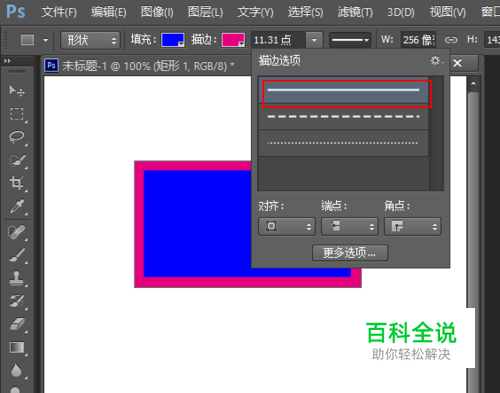Screen dimensions: 500x393
Task: Click the 更多选项... button
Action: pyautogui.click(x=350, y=253)
